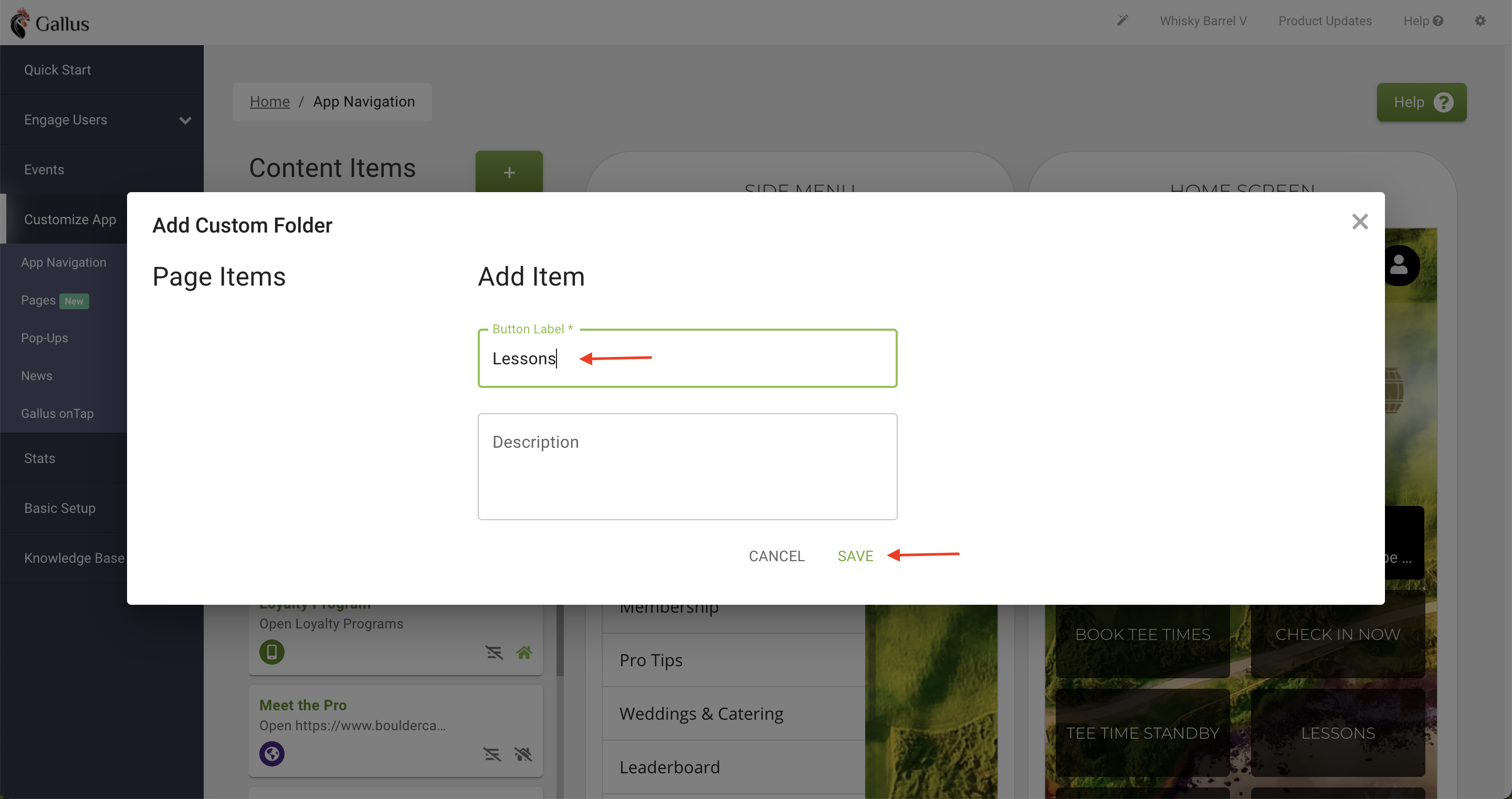
Task: Focus the Button Label input field
Action: [687, 358]
